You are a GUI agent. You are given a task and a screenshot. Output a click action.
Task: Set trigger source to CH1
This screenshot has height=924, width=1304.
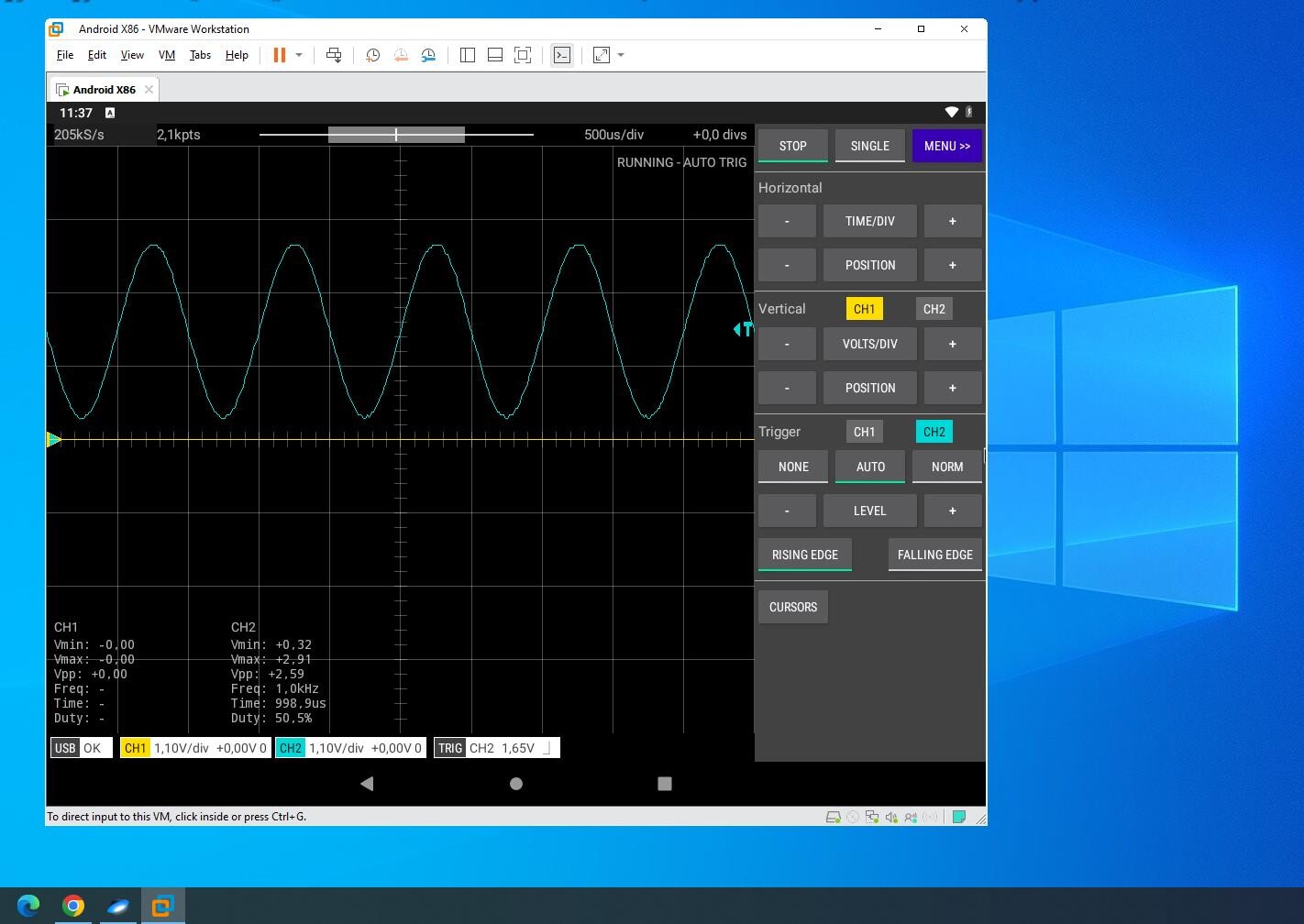864,432
